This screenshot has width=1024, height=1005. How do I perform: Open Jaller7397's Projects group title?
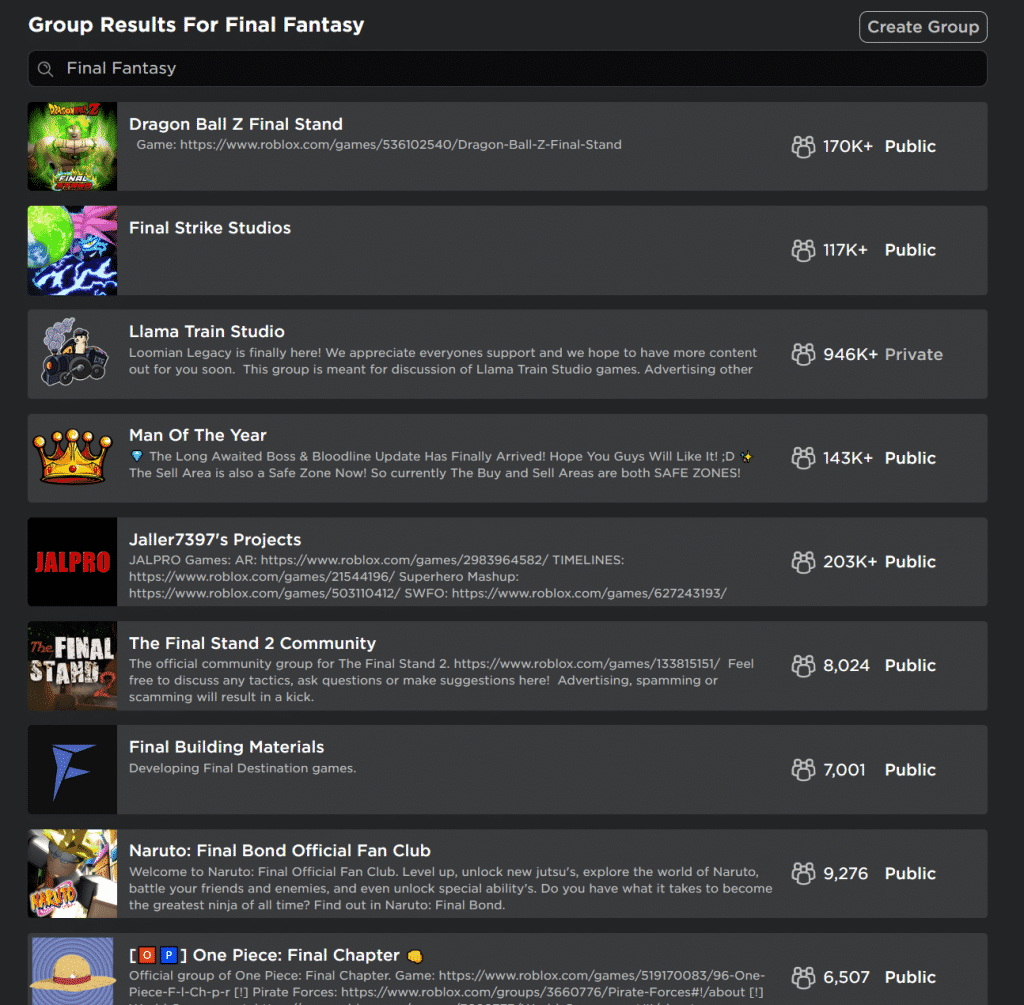pyautogui.click(x=215, y=540)
